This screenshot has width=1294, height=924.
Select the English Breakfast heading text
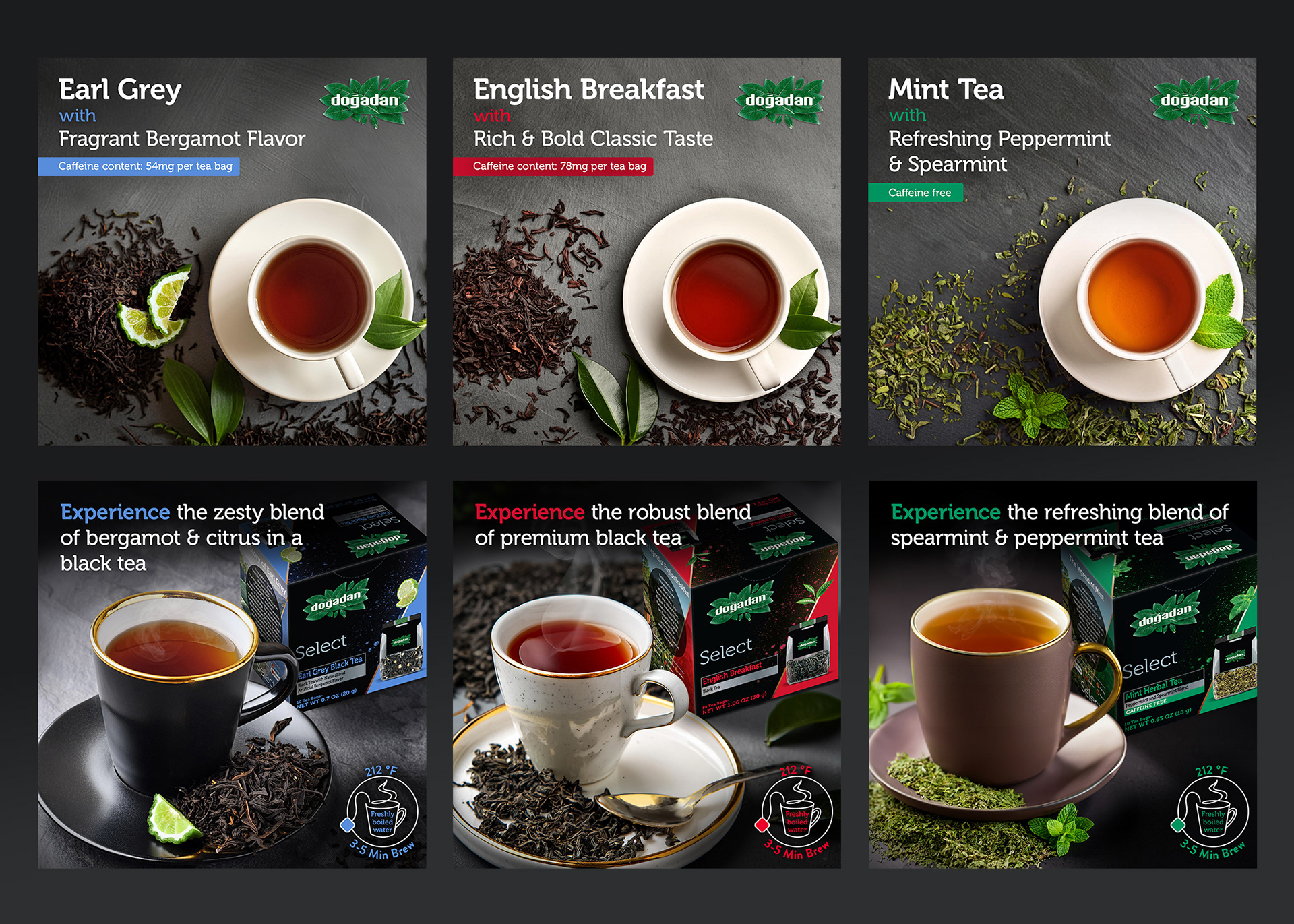(x=588, y=90)
